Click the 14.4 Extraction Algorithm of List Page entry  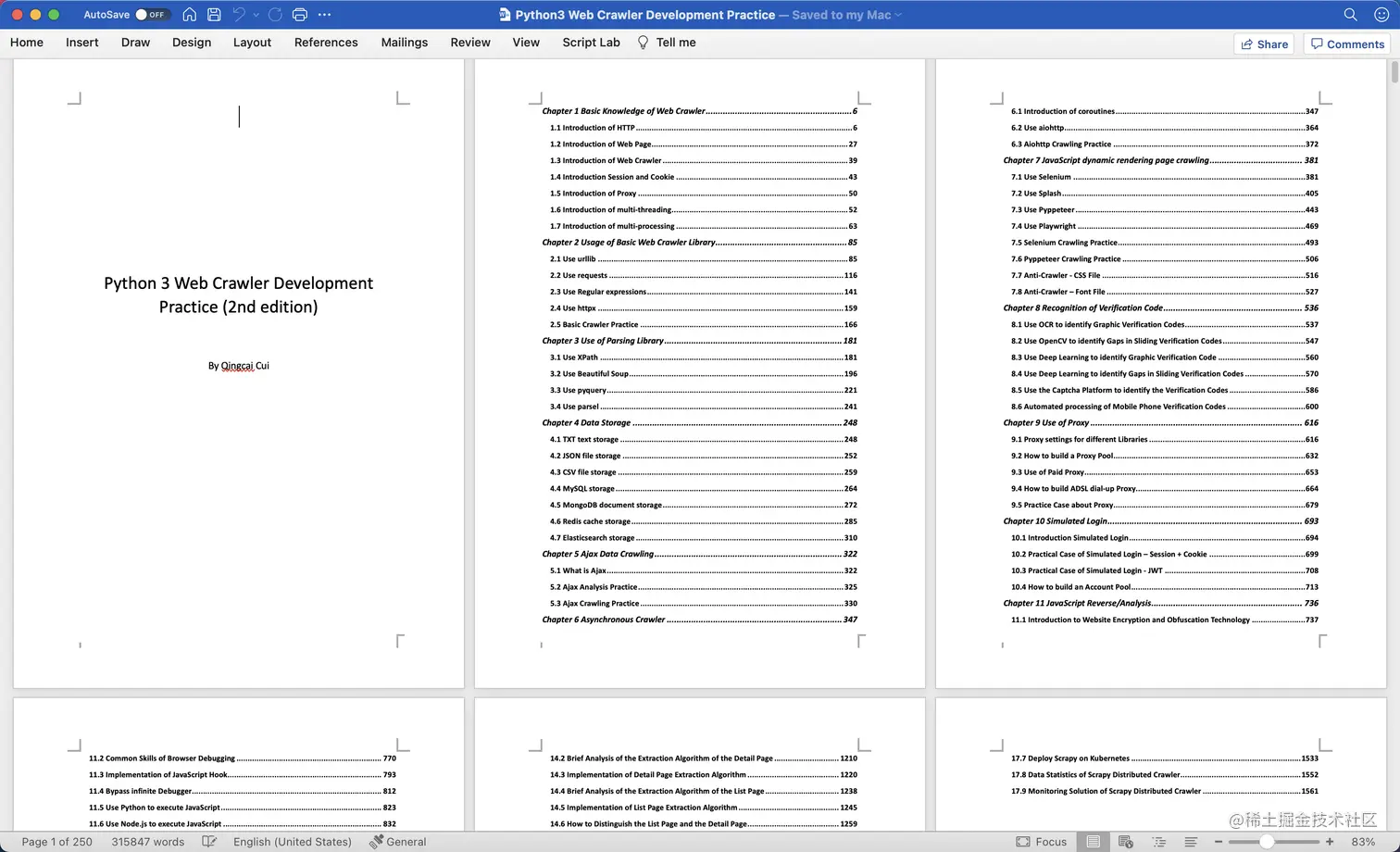tap(704, 792)
